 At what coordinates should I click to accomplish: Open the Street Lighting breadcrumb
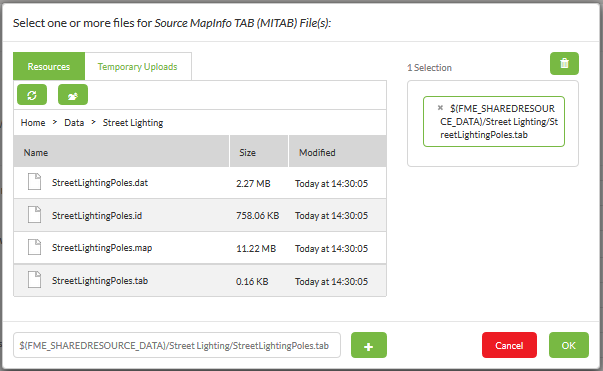[133, 123]
